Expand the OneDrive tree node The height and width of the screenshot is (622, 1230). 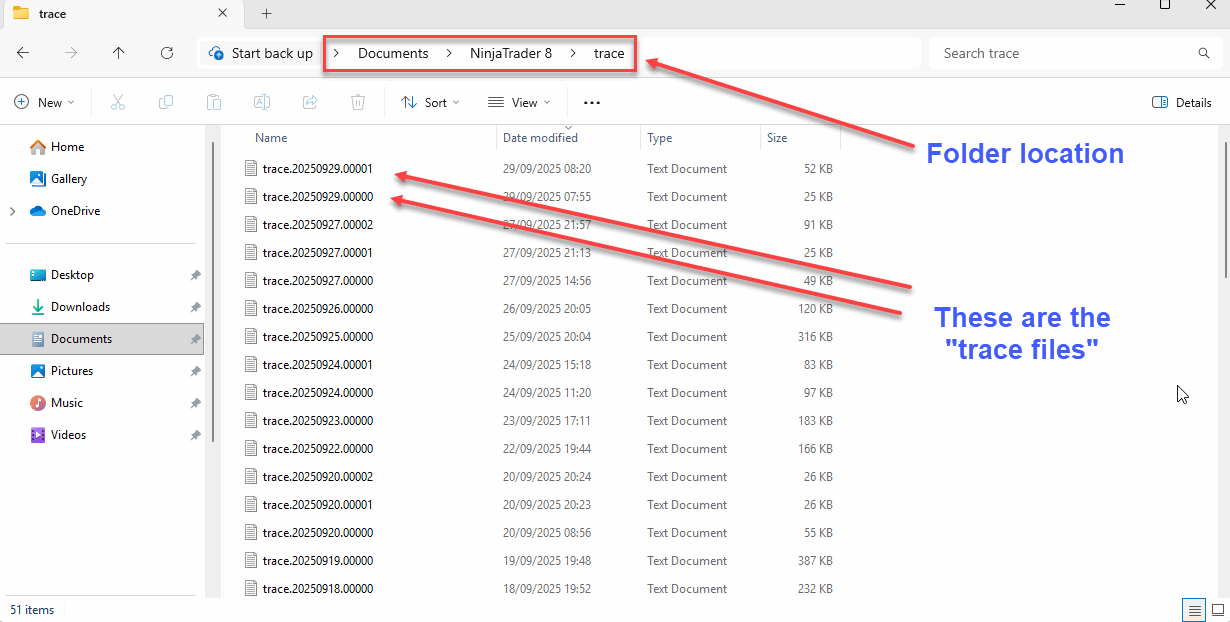coord(12,211)
